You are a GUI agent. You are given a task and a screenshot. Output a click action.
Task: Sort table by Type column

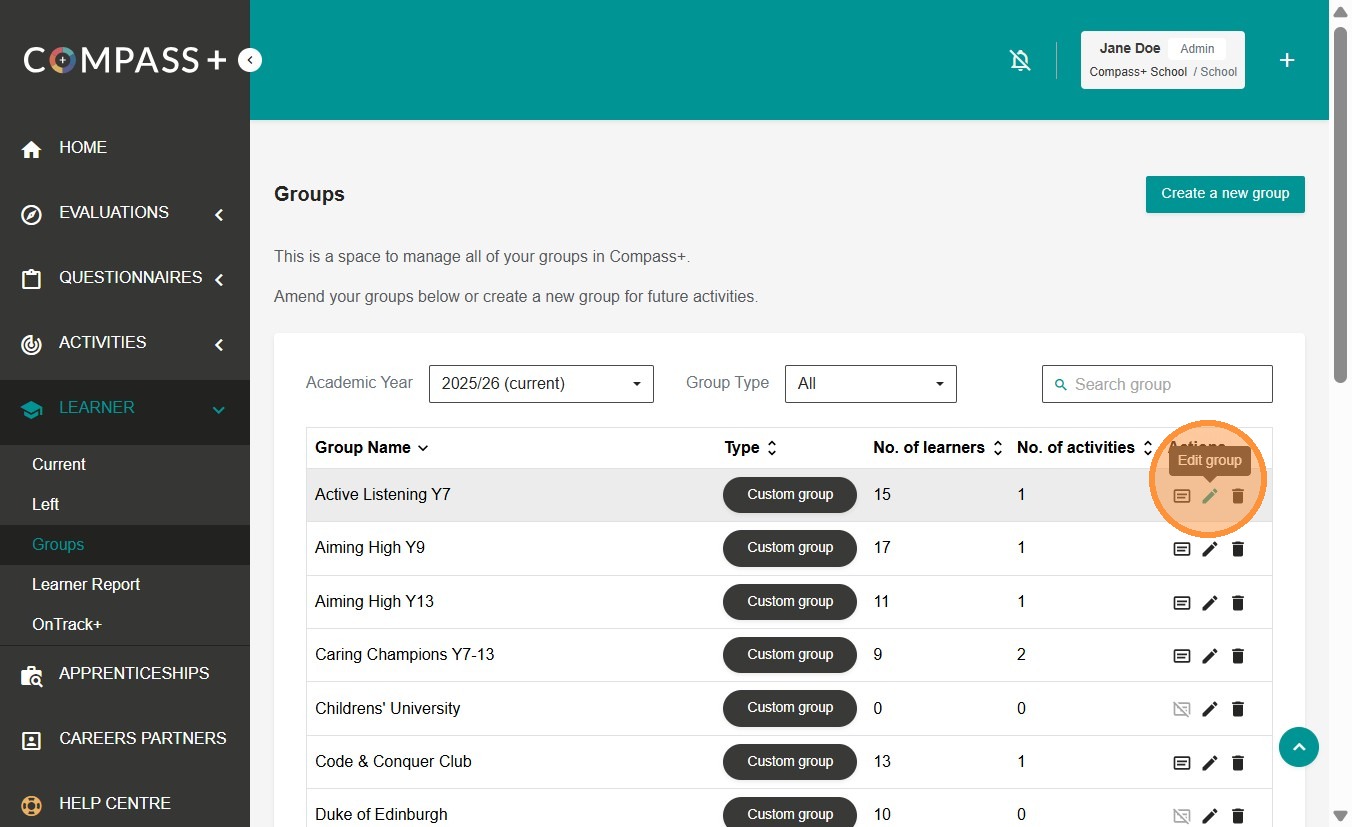(751, 448)
